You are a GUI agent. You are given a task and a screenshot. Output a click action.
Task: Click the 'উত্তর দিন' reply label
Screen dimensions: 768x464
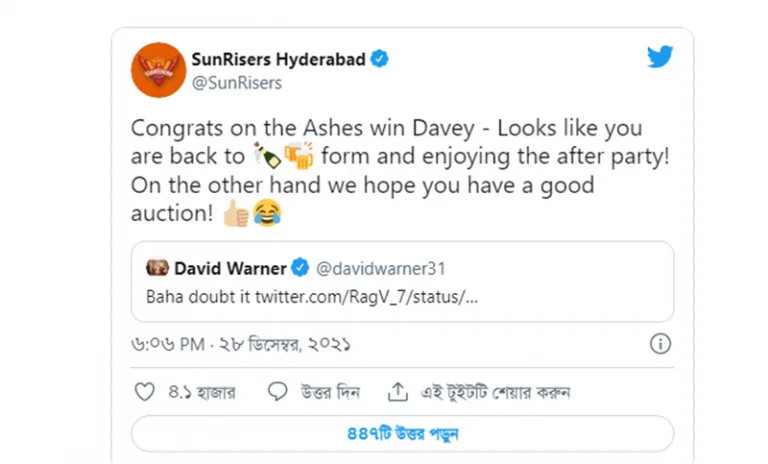tap(328, 392)
